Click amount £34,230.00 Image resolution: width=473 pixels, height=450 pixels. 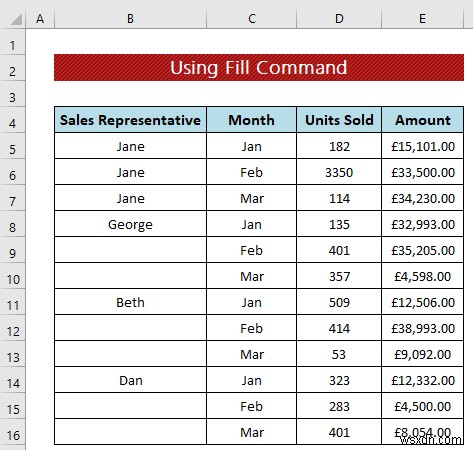(423, 198)
